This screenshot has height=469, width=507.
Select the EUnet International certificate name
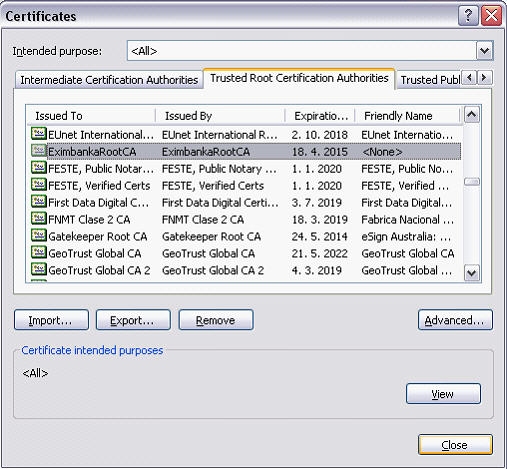click(x=101, y=135)
